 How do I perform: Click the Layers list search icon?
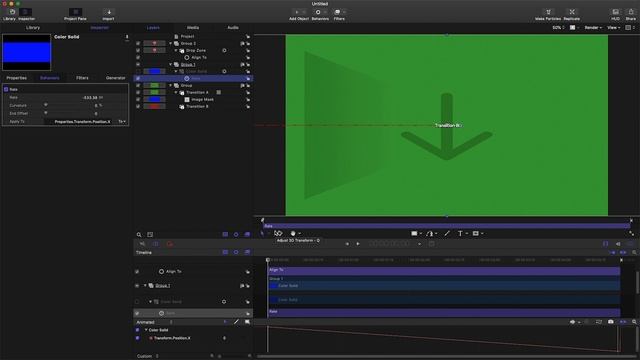[139, 235]
